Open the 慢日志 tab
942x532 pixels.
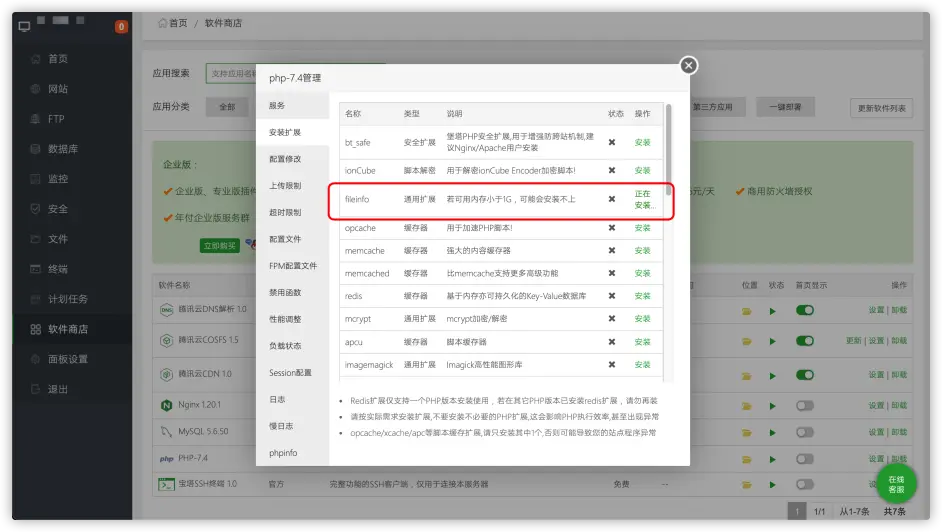(x=281, y=426)
